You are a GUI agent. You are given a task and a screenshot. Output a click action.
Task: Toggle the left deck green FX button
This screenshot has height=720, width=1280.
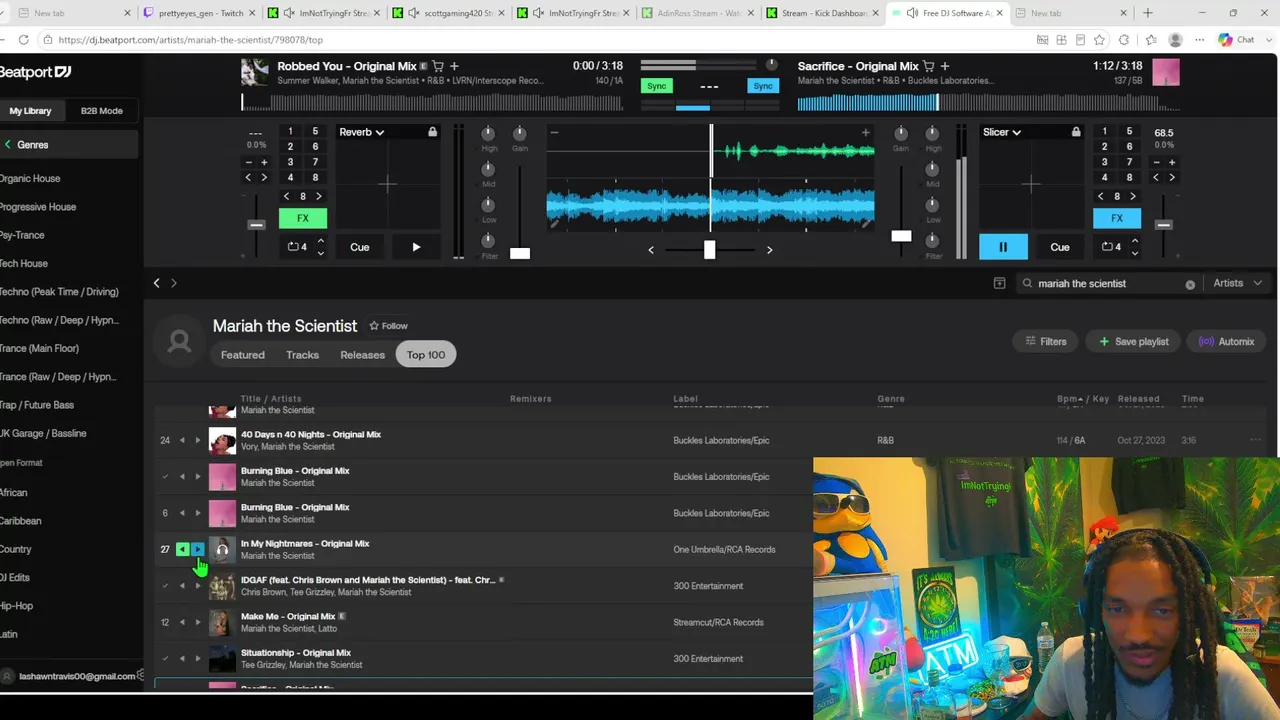coord(303,218)
